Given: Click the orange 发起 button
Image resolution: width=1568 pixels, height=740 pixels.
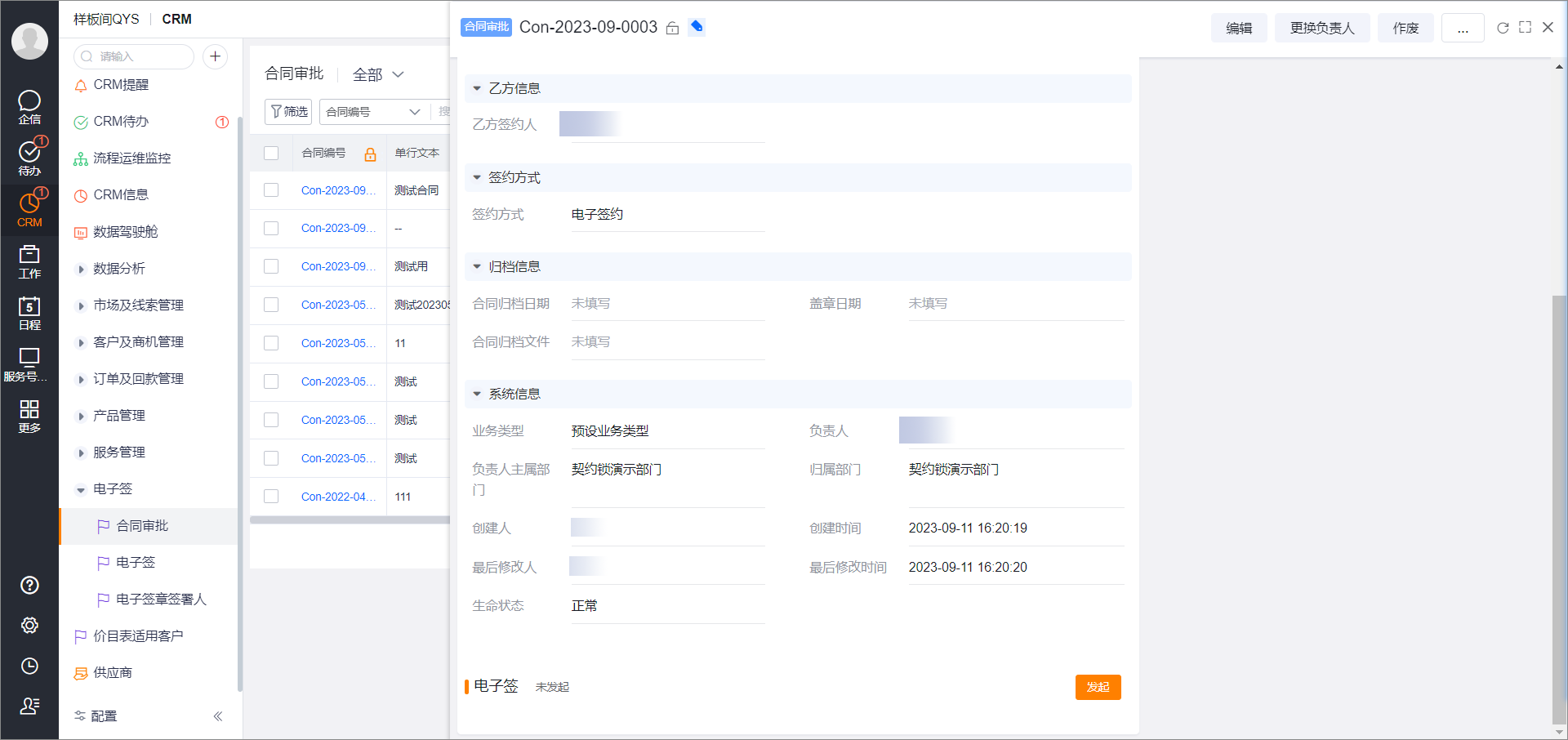Looking at the screenshot, I should click(x=1098, y=687).
